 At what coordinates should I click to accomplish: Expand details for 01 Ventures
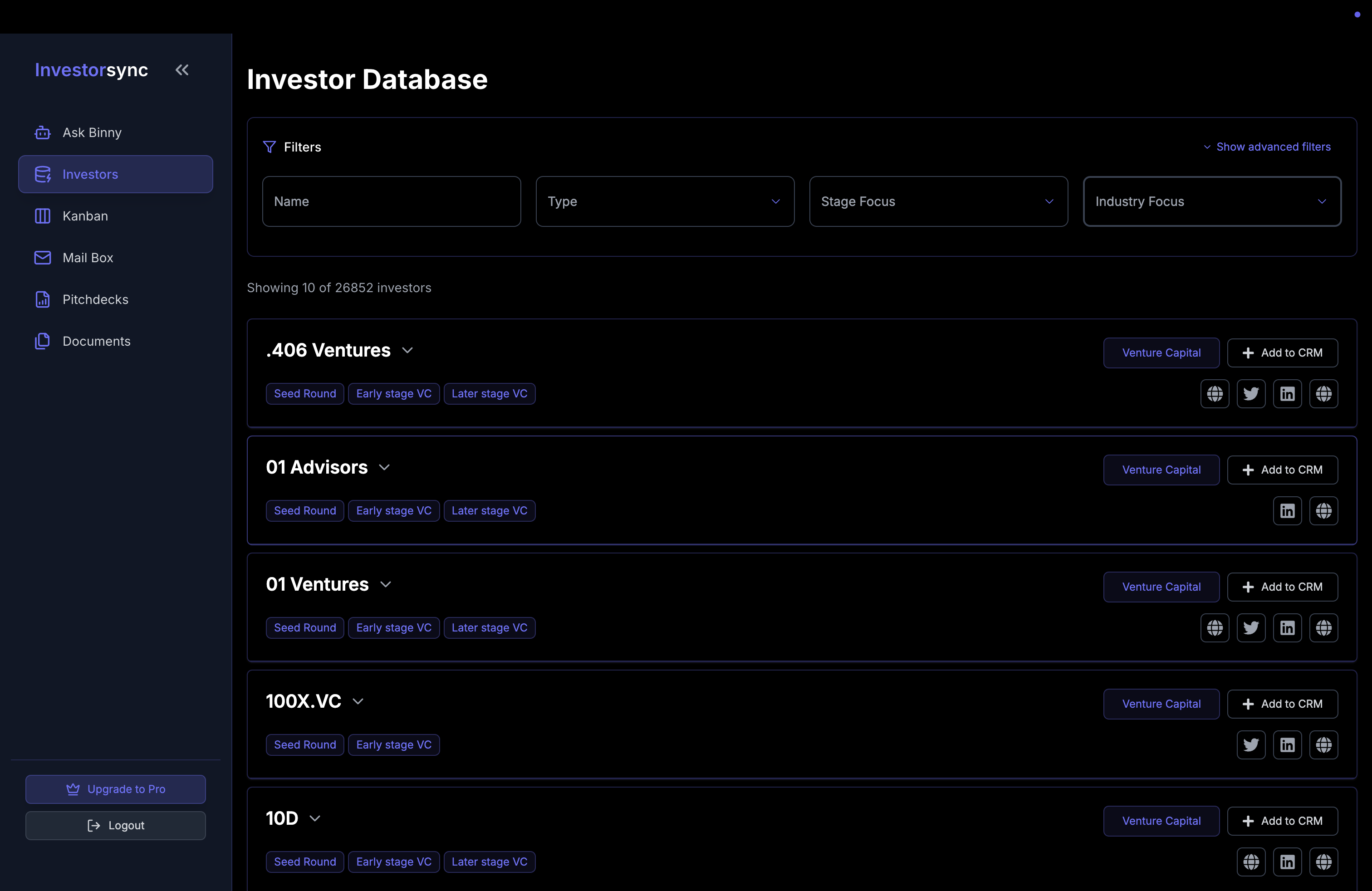(386, 584)
